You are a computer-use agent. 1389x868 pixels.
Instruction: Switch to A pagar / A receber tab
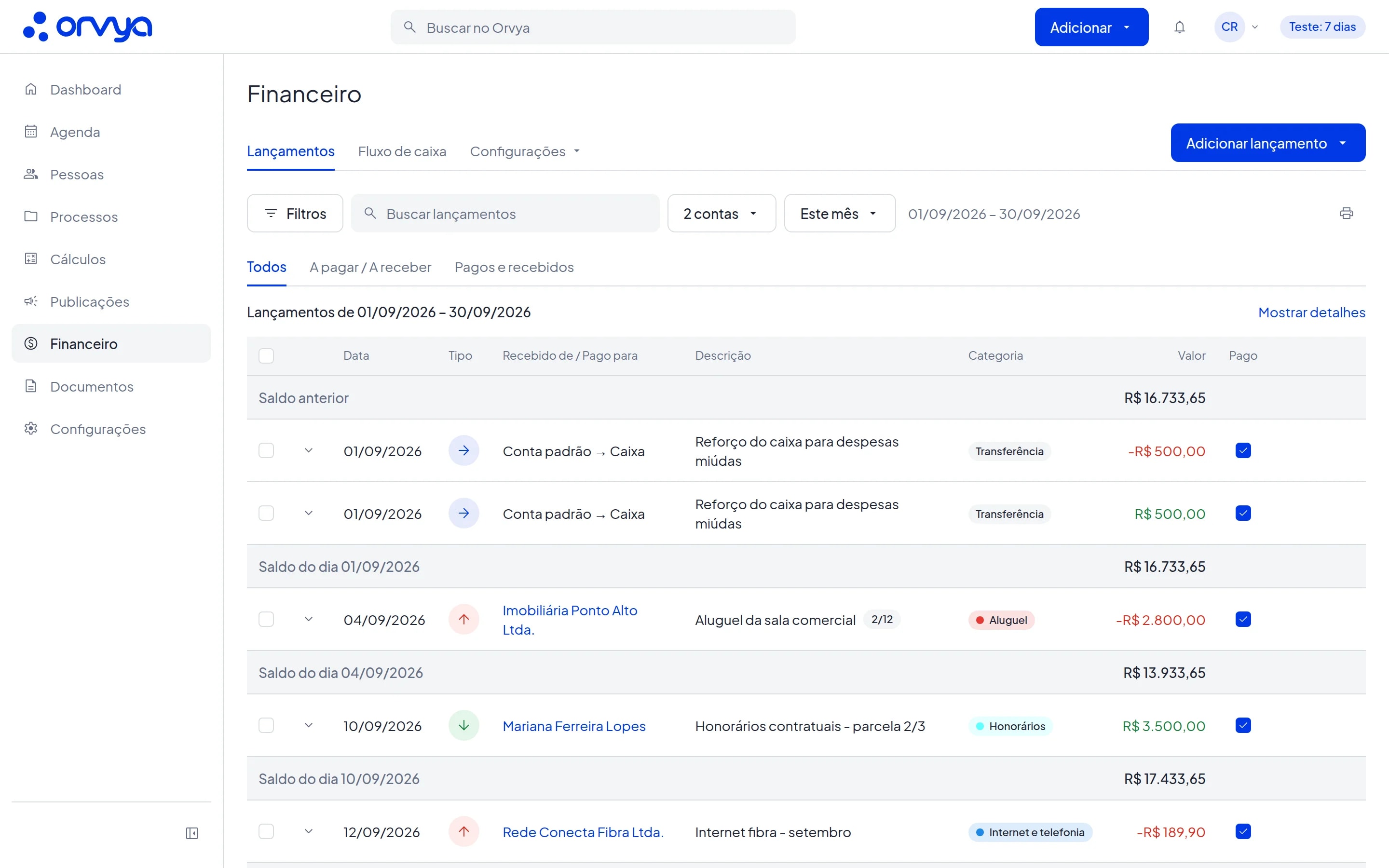point(370,267)
